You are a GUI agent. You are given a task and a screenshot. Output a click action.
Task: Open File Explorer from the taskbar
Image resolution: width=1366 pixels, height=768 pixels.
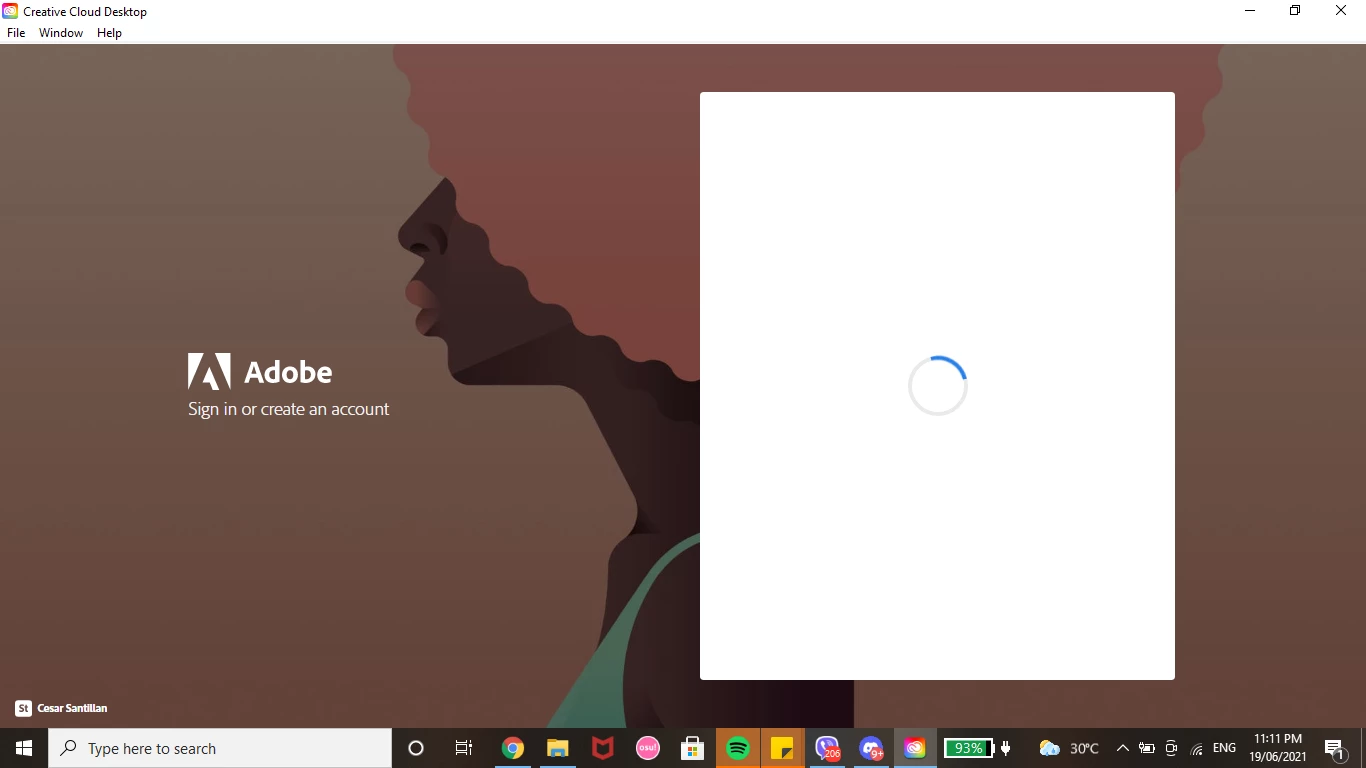[557, 748]
